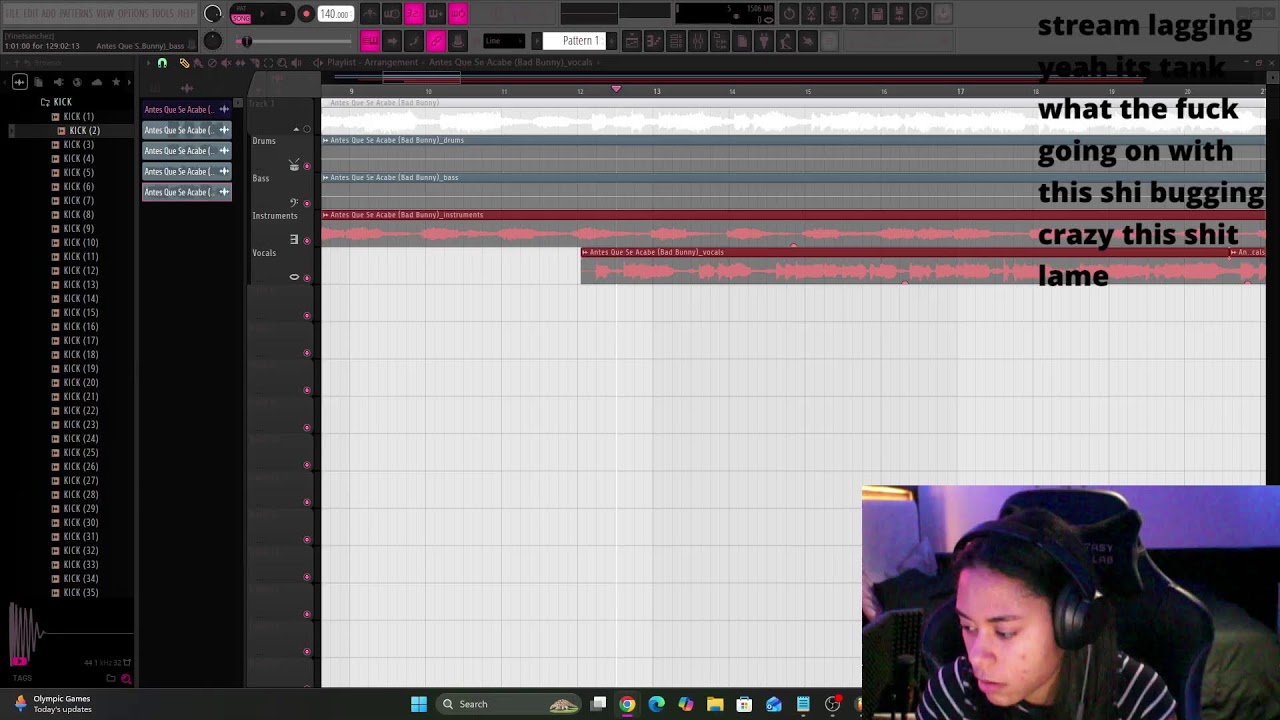The height and width of the screenshot is (720, 1280).
Task: Toggle the typing keyboard to piano button
Action: pyautogui.click(x=370, y=41)
